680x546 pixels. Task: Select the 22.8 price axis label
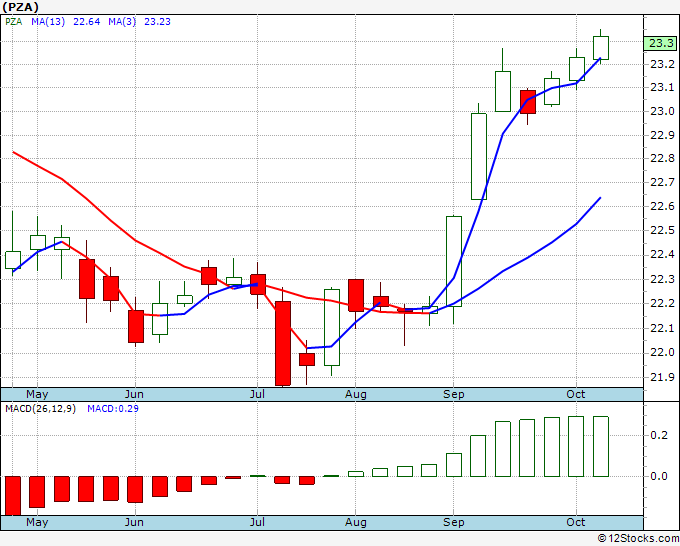click(x=662, y=158)
